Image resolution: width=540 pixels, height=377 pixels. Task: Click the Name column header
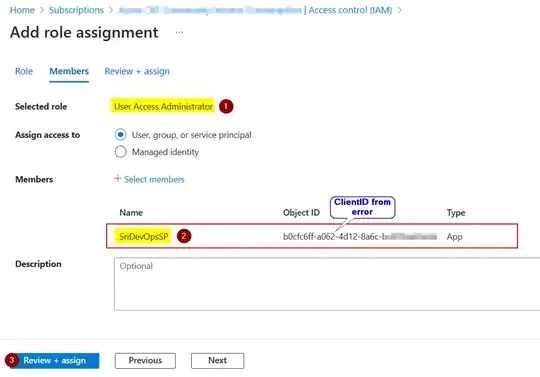[131, 213]
